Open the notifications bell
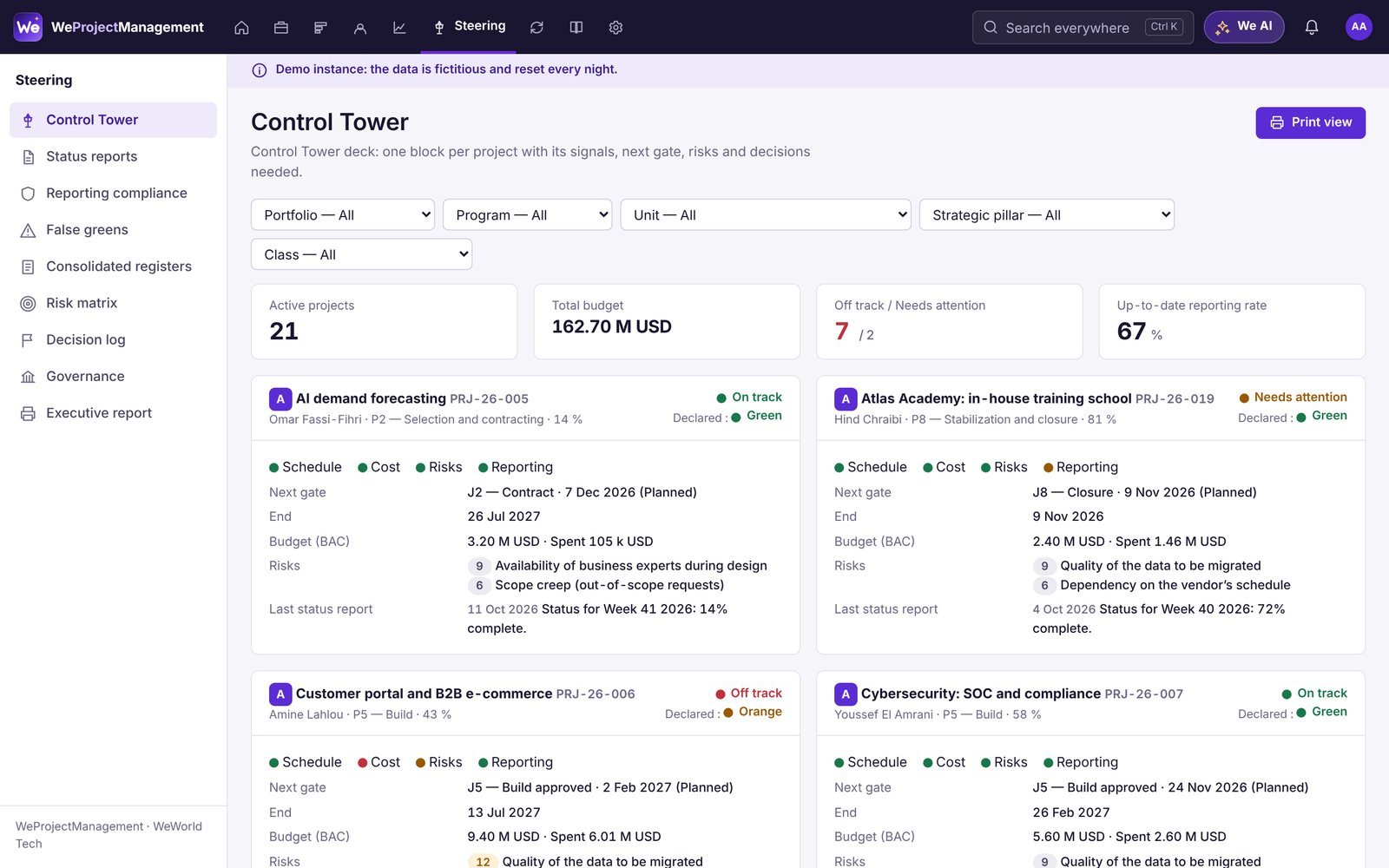1389x868 pixels. pos(1312,27)
